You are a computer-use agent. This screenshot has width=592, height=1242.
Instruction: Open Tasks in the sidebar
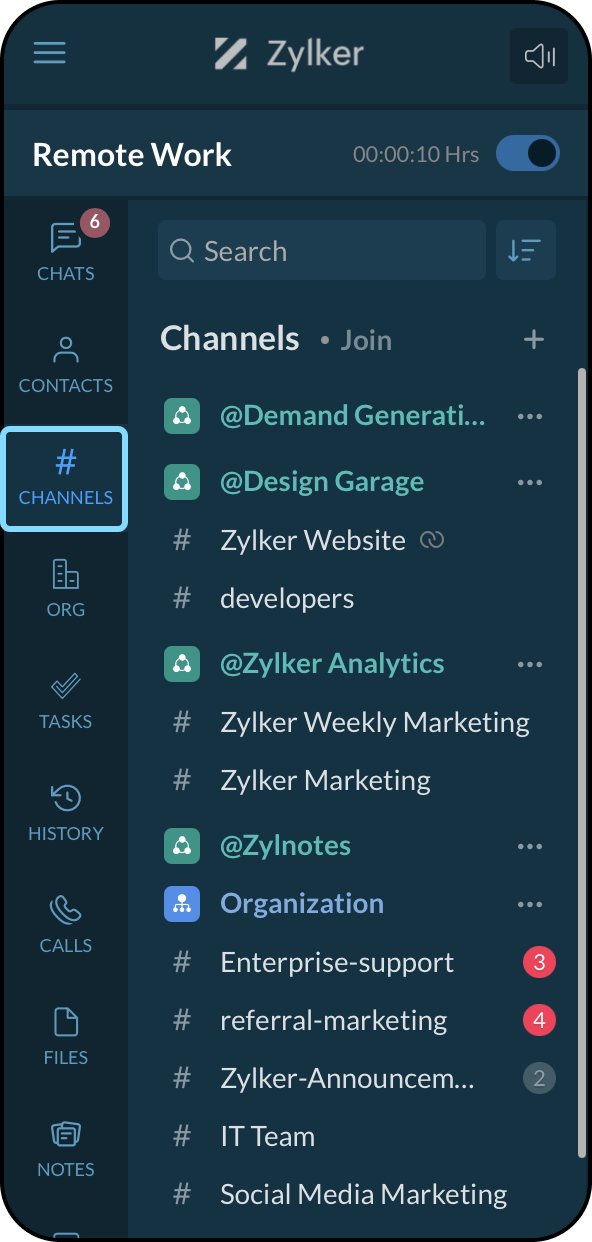click(66, 701)
